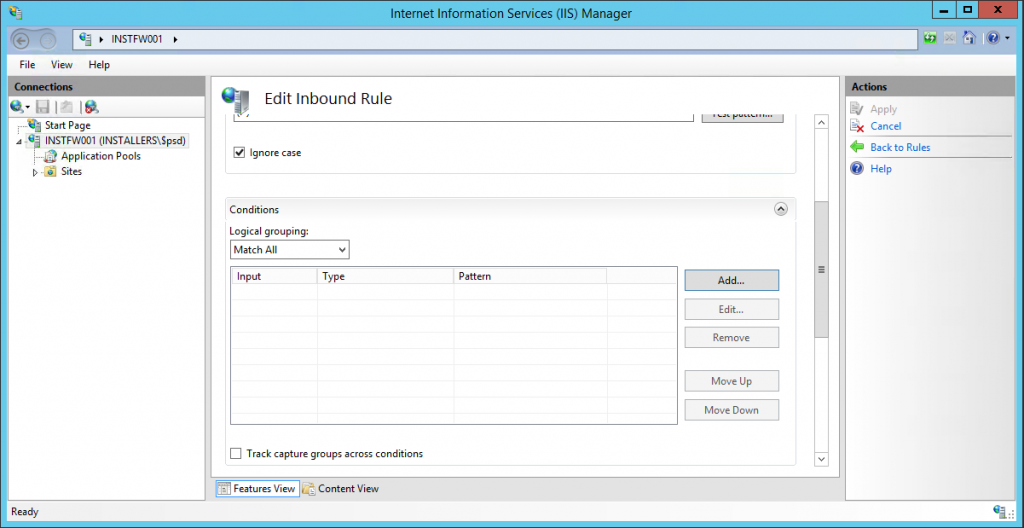Click the Cancel link in Actions
Screen dimensions: 1024x528
pyautogui.click(x=886, y=126)
